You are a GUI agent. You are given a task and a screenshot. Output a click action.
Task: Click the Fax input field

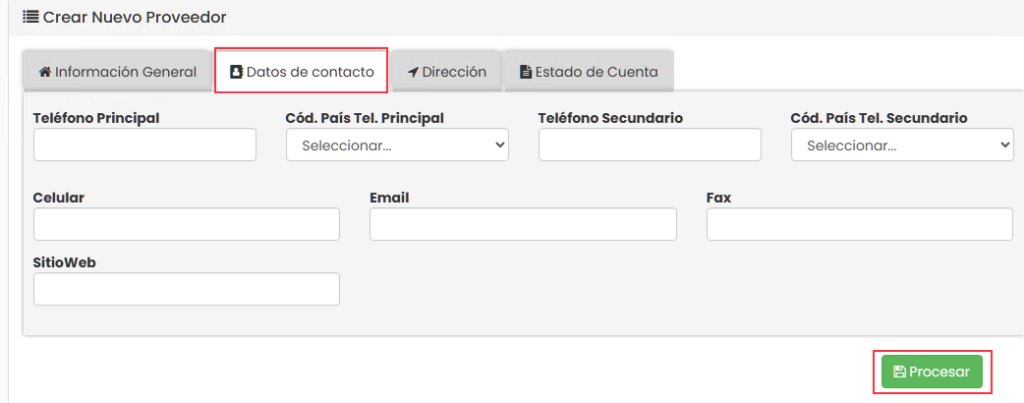859,224
